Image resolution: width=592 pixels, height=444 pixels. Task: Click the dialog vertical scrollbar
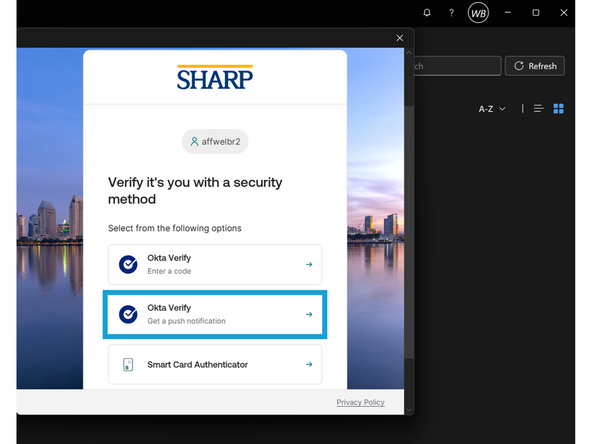coord(409,232)
